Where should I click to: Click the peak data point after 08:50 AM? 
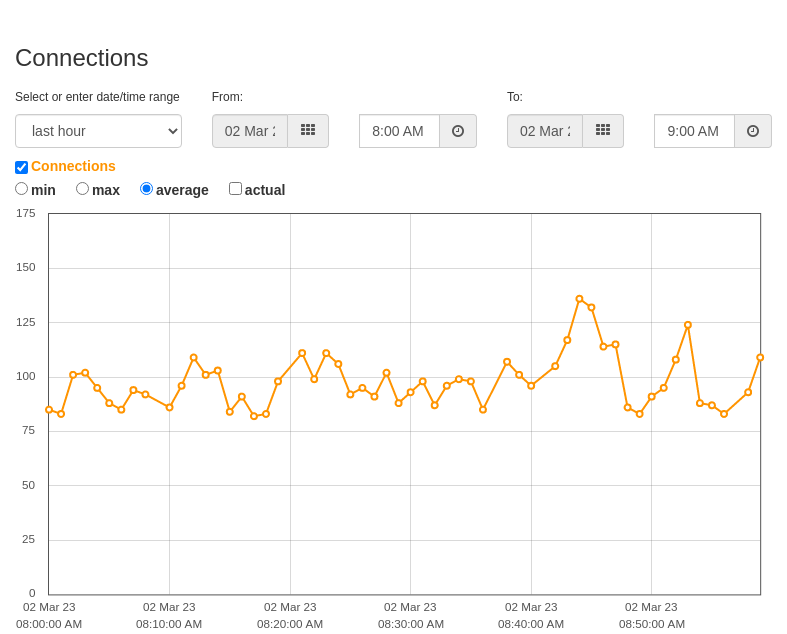(x=688, y=325)
